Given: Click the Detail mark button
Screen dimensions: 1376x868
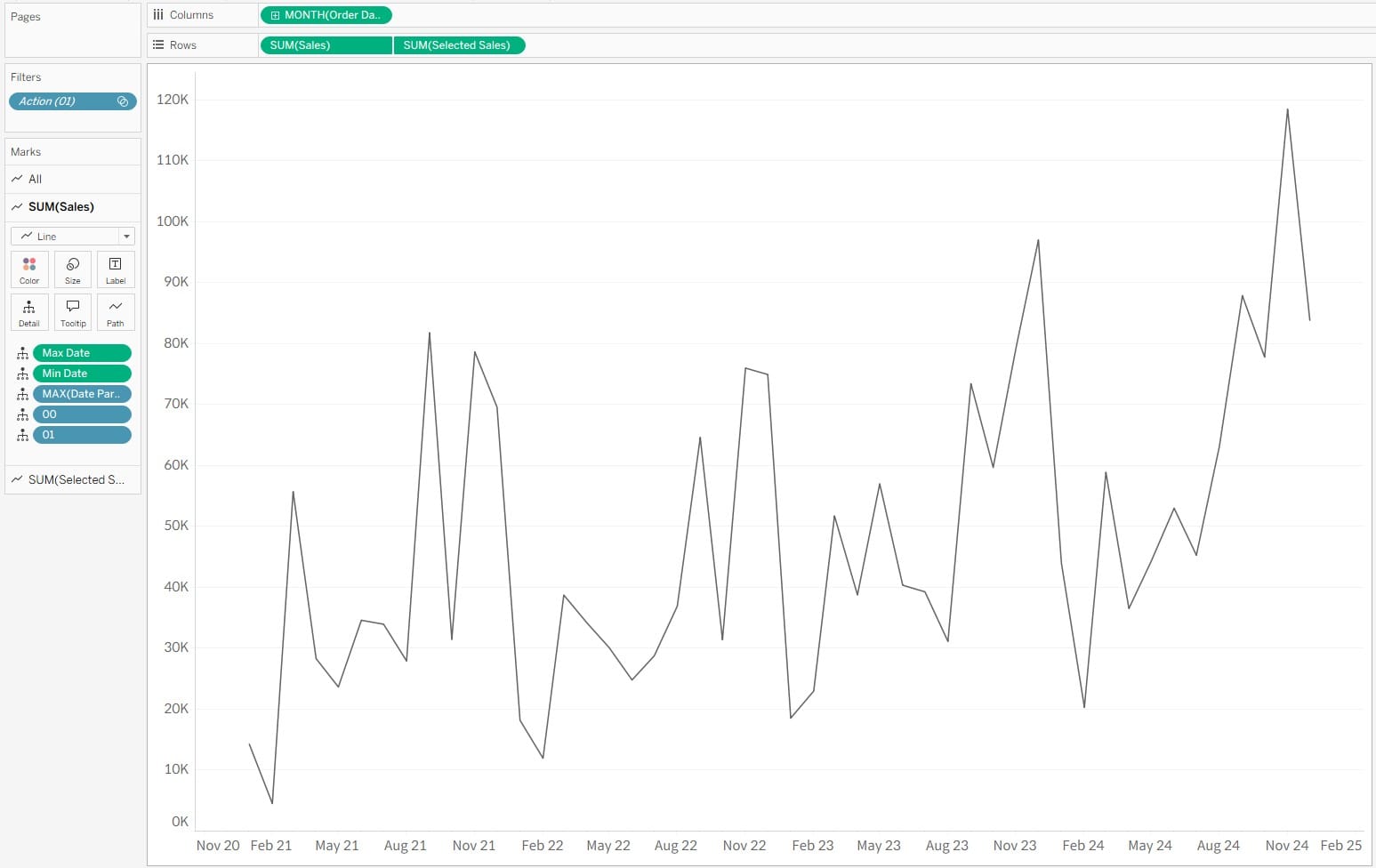Looking at the screenshot, I should pos(29,312).
